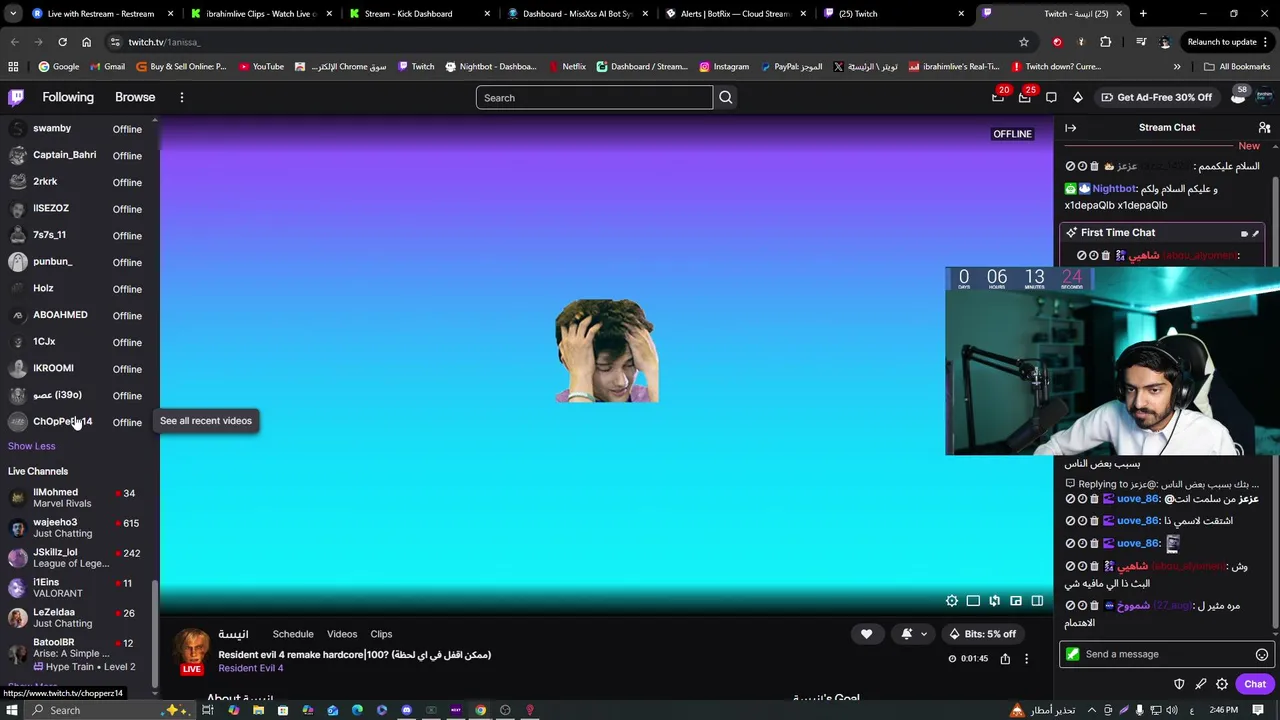Open the three-dot menu below stream
1280x720 pixels.
(x=1026, y=659)
